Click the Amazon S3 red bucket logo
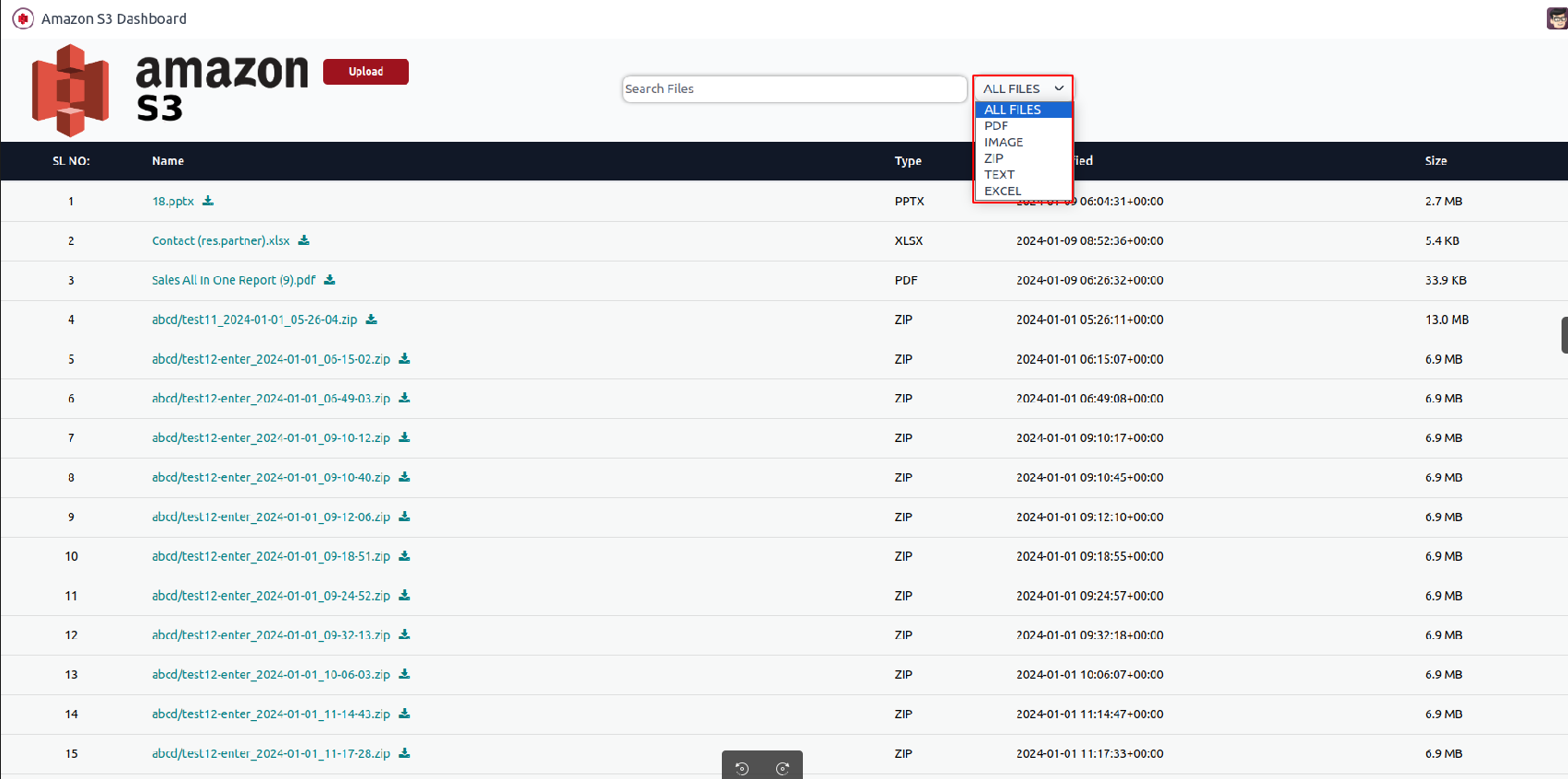The image size is (1568, 779). [x=71, y=90]
